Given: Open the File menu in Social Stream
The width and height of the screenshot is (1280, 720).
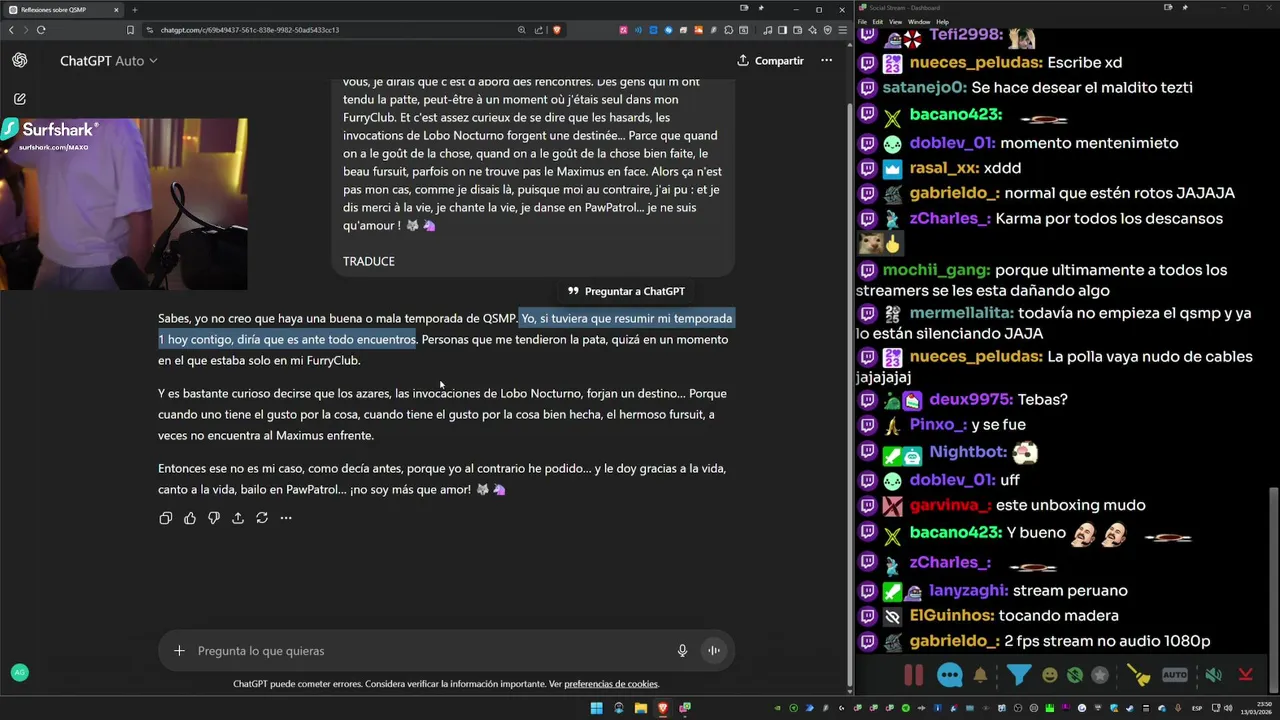Looking at the screenshot, I should 863,21.
